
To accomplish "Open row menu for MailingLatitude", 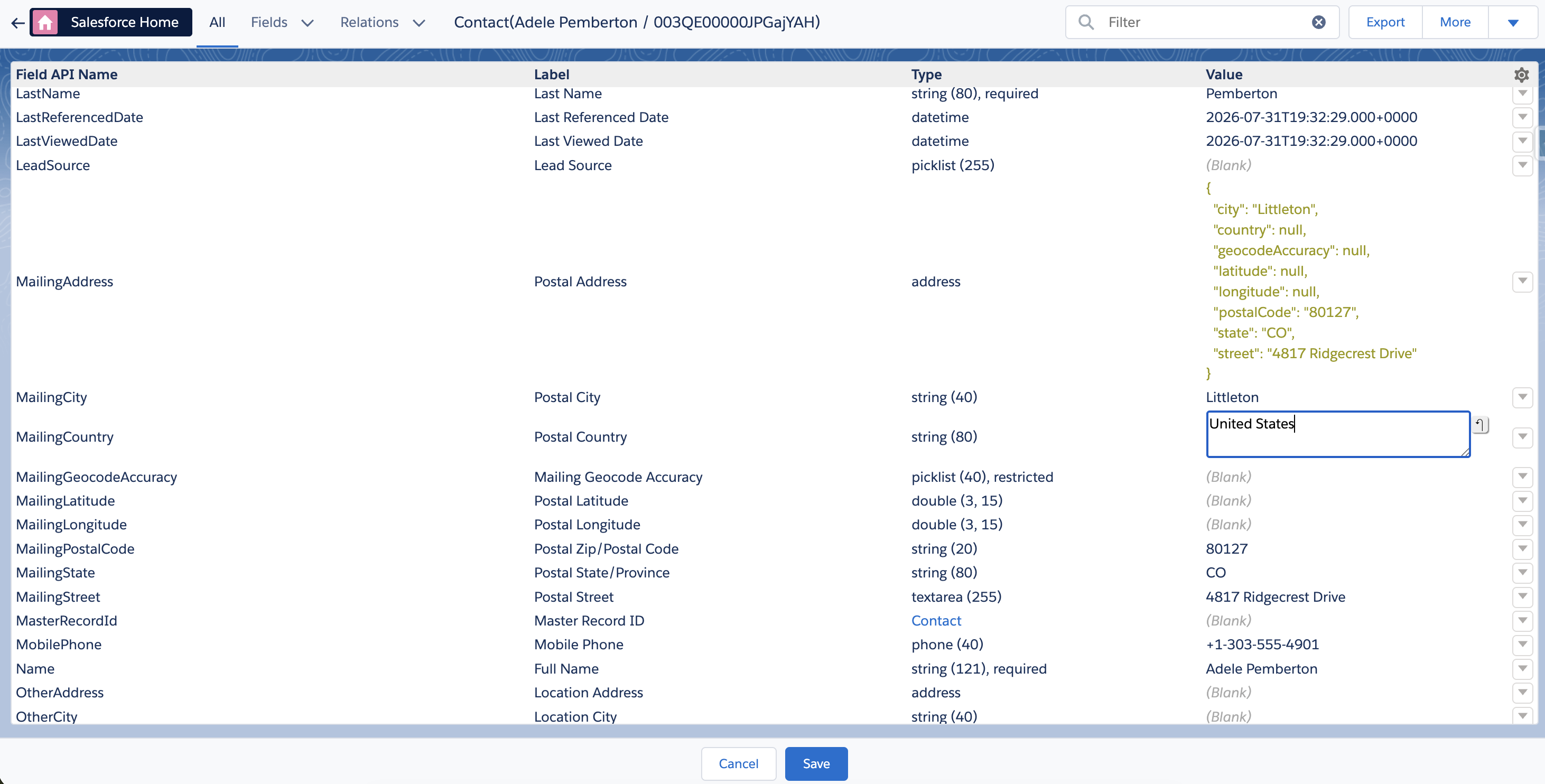I will pyautogui.click(x=1522, y=501).
